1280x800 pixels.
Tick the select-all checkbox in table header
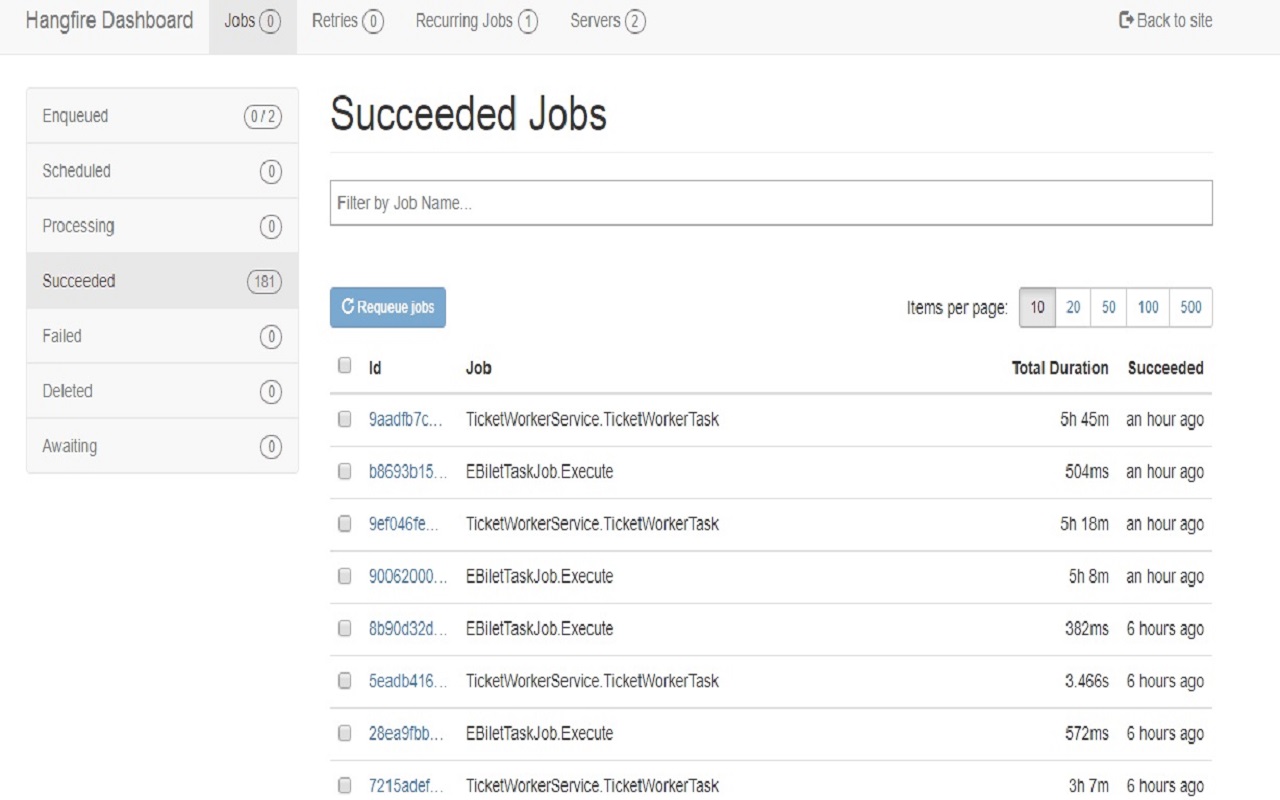pos(345,366)
